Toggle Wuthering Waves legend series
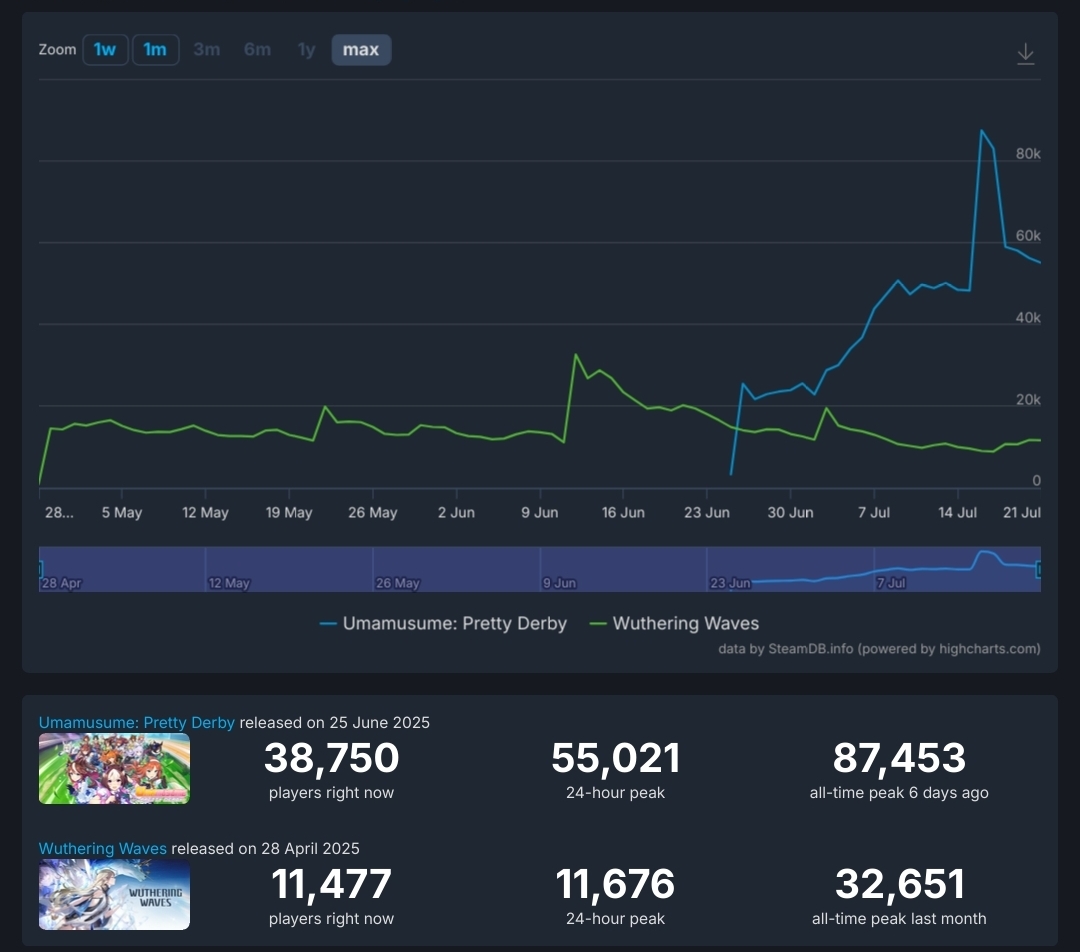The height and width of the screenshot is (952, 1080). pyautogui.click(x=674, y=623)
